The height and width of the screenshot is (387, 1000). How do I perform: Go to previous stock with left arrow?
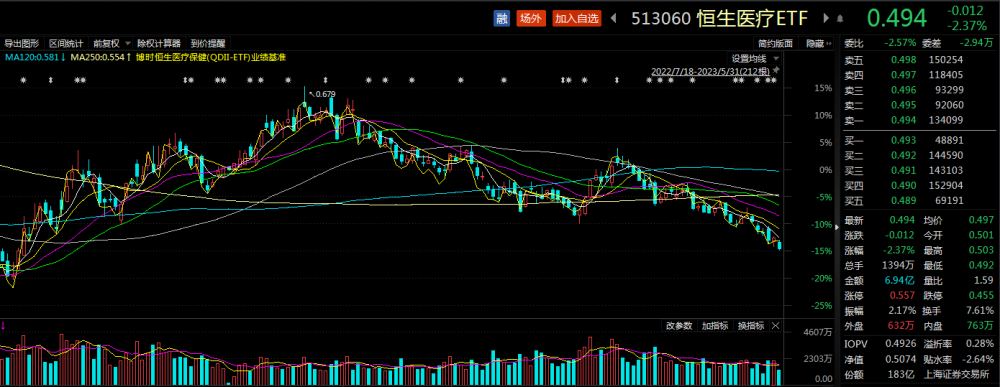(614, 18)
